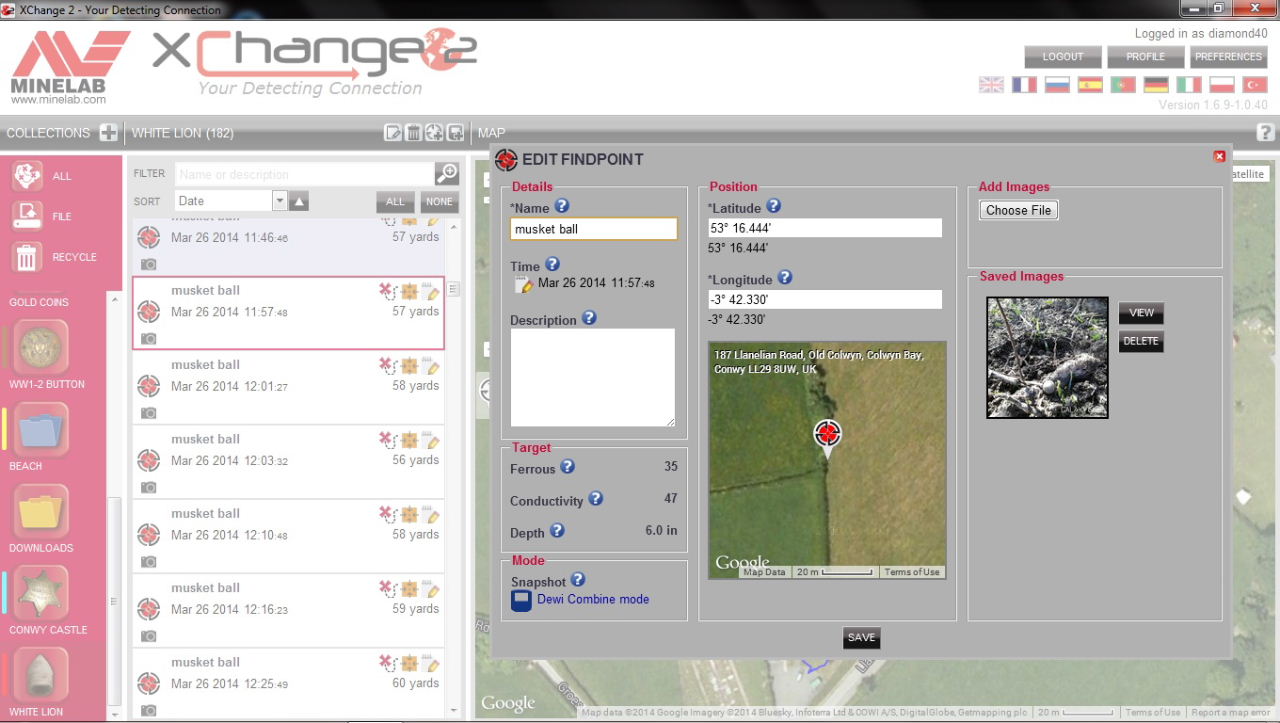Click the NONE selection button
Viewport: 1280px width, 723px height.
pyautogui.click(x=439, y=201)
